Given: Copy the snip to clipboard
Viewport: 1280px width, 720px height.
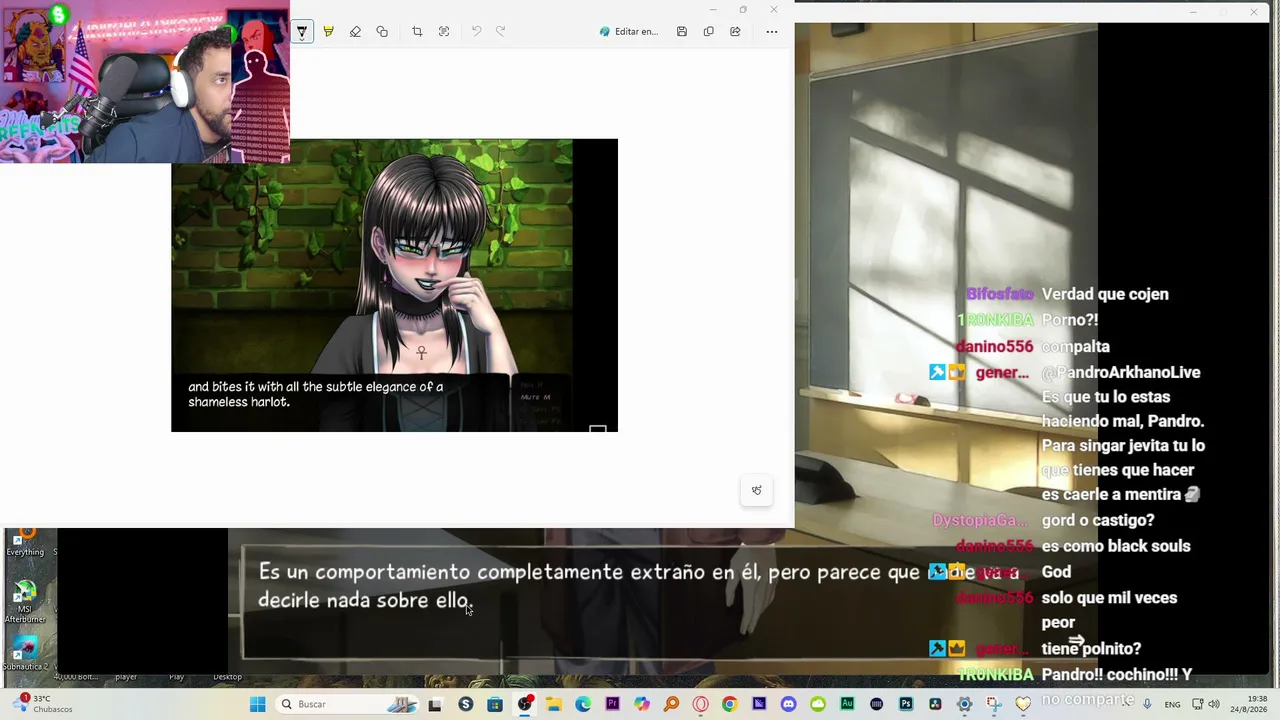Looking at the screenshot, I should pos(708,32).
